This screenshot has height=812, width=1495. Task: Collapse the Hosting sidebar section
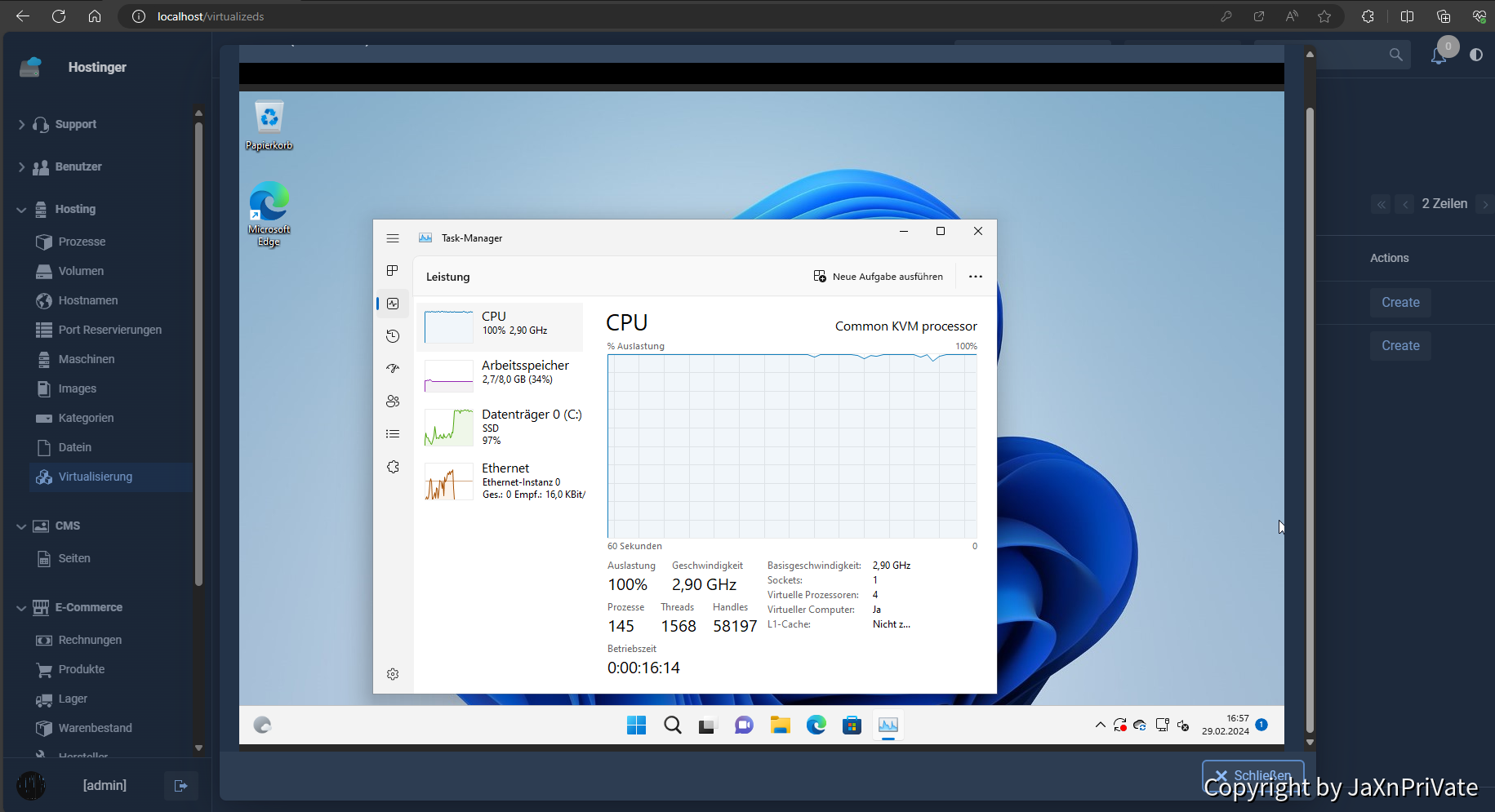coord(22,210)
